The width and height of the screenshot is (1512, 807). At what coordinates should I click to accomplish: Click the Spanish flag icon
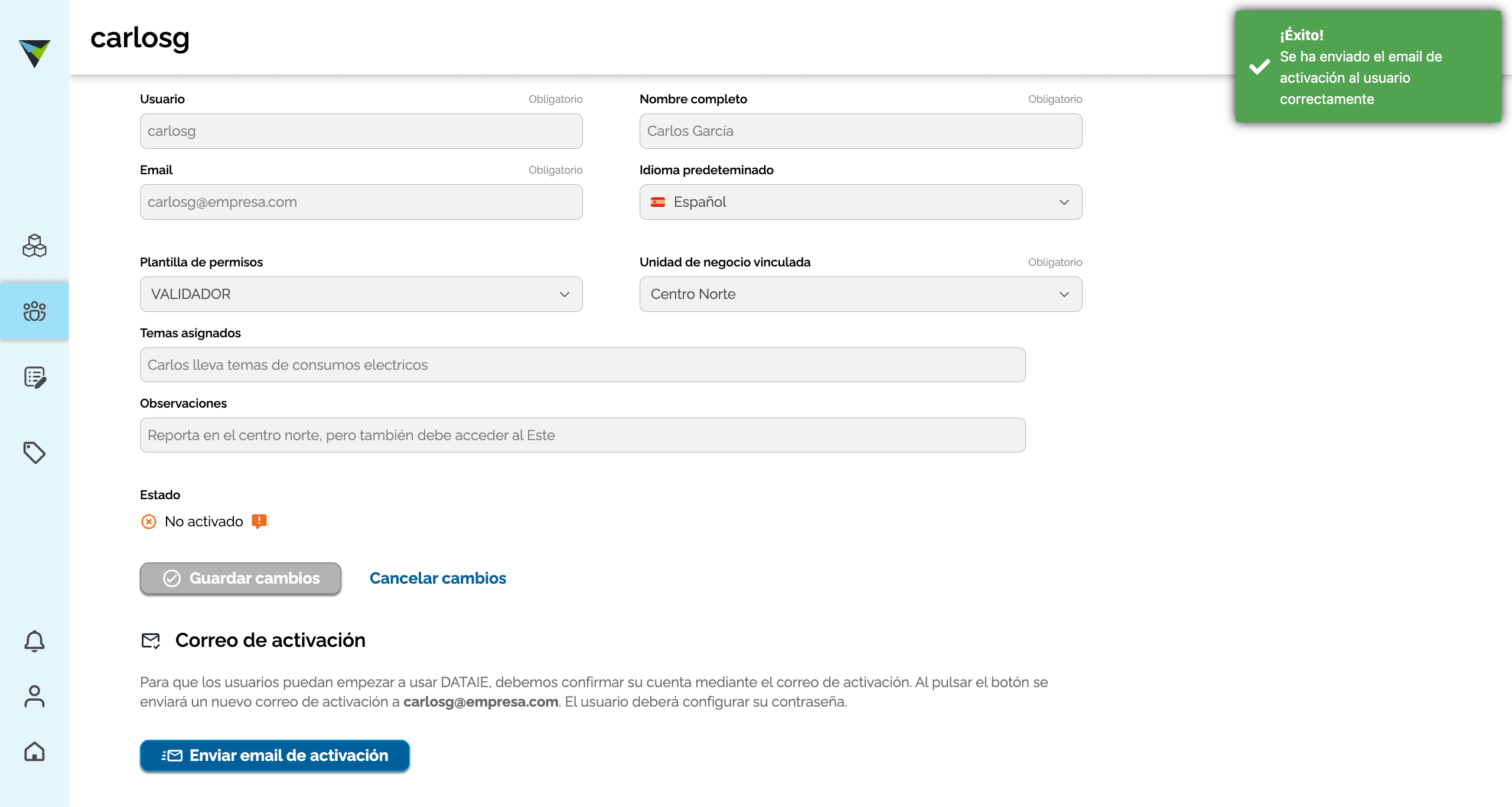pos(658,202)
